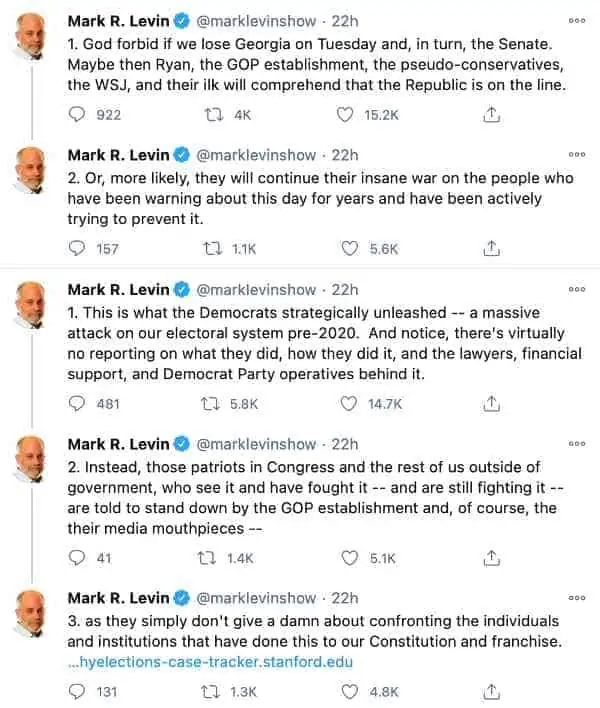Screen dimensions: 600x708
Task: Open Mark R. Levin avatar on first tweet
Action: coord(31,37)
